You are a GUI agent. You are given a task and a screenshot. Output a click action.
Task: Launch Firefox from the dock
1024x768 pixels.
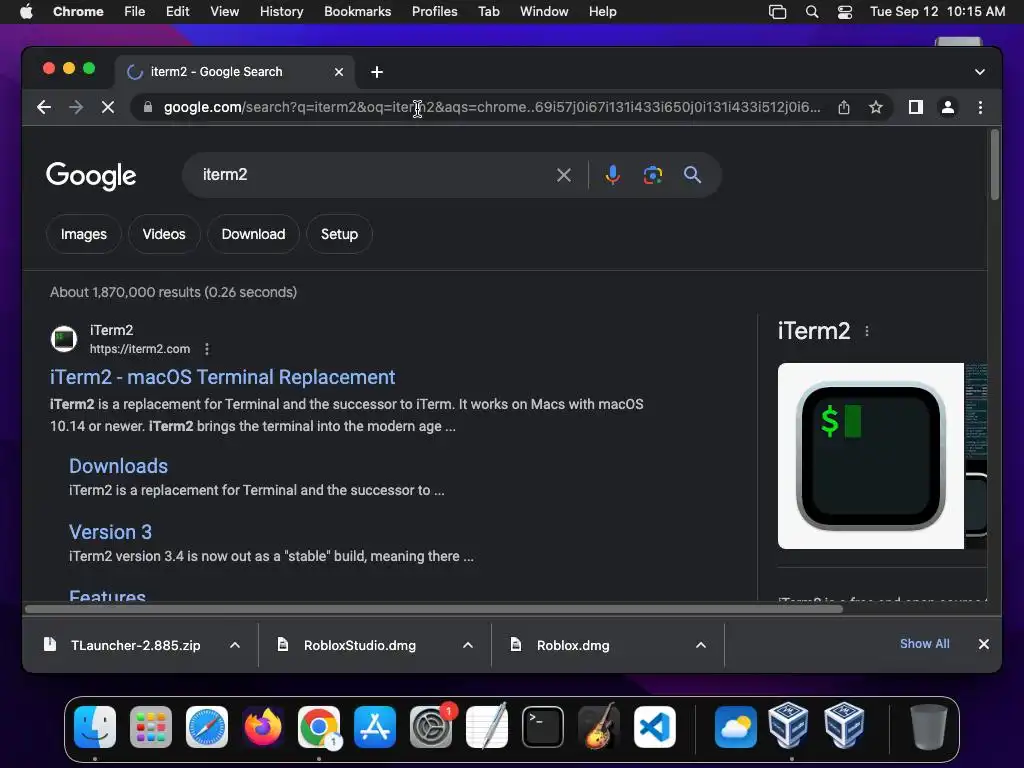263,727
